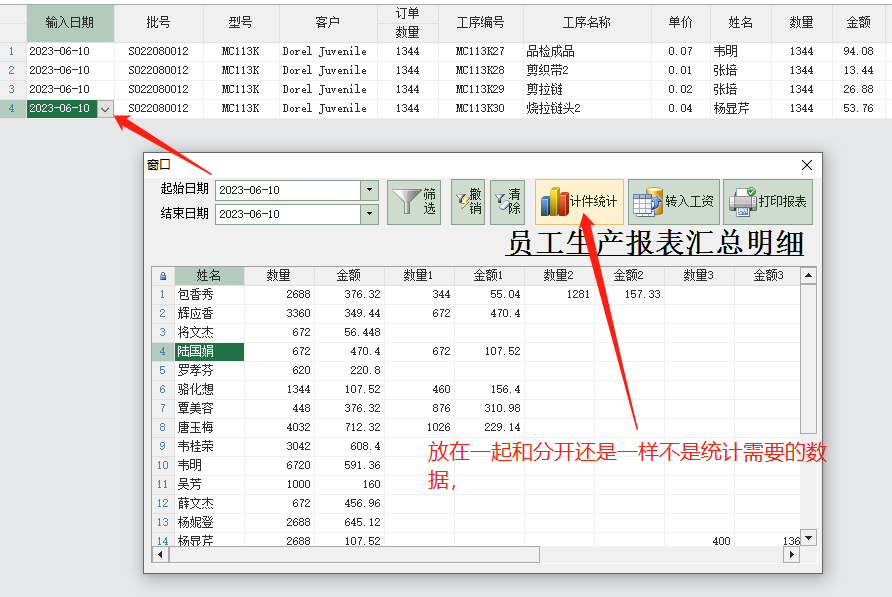The image size is (892, 597).
Task: Click the 数量3 column header
Action: (x=699, y=276)
